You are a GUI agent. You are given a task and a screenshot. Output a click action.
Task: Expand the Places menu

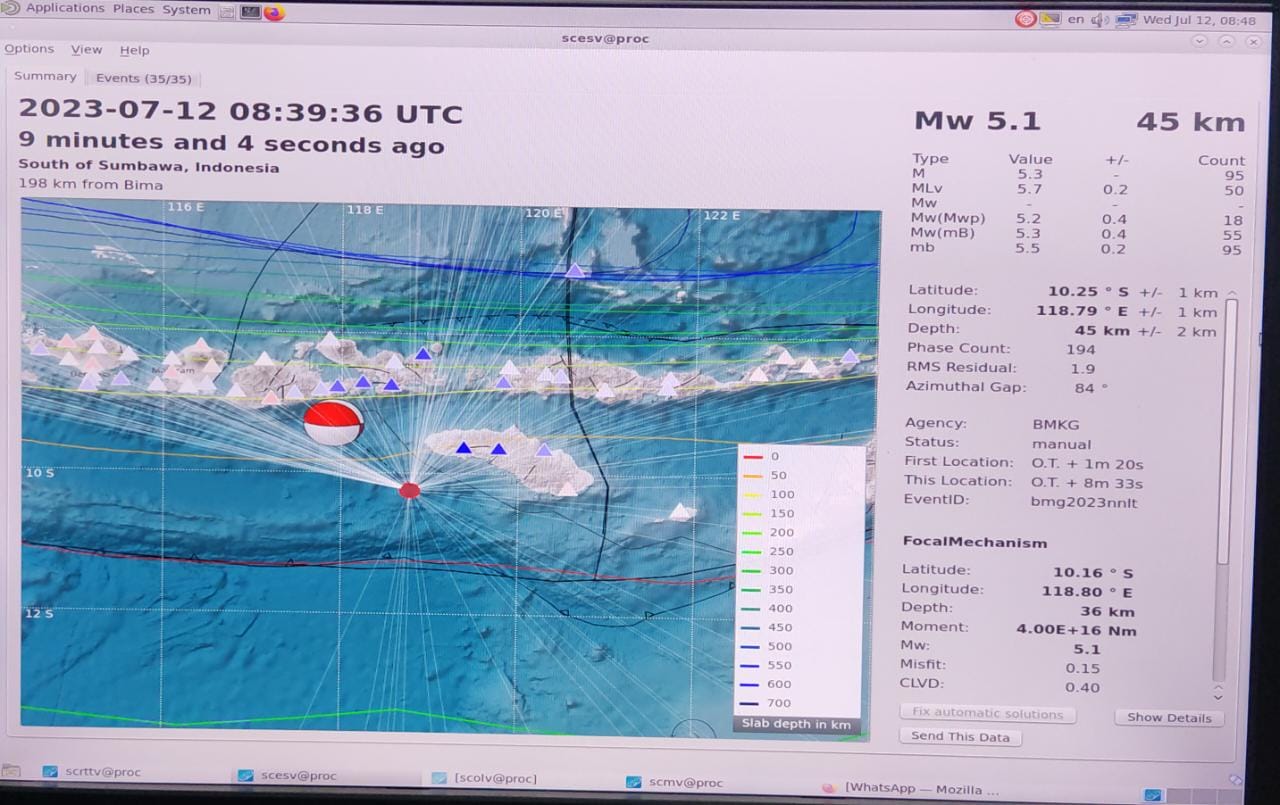[x=133, y=9]
